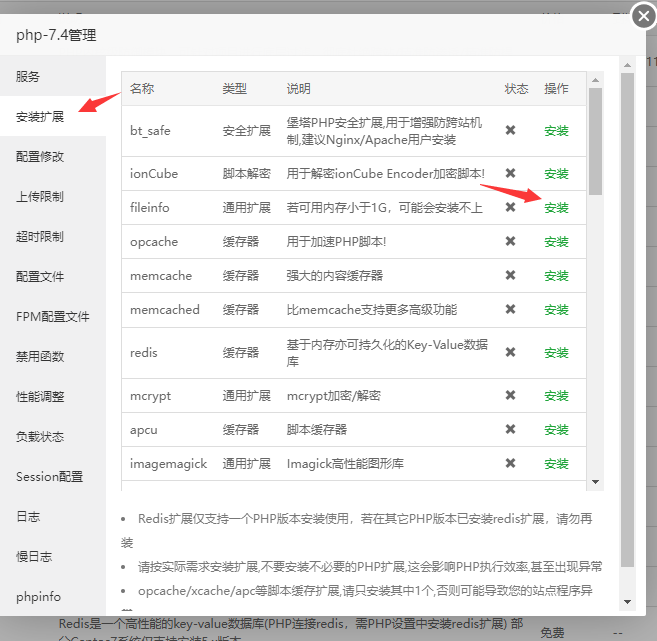This screenshot has width=657, height=641.
Task: Install the redis extension
Action: (556, 353)
